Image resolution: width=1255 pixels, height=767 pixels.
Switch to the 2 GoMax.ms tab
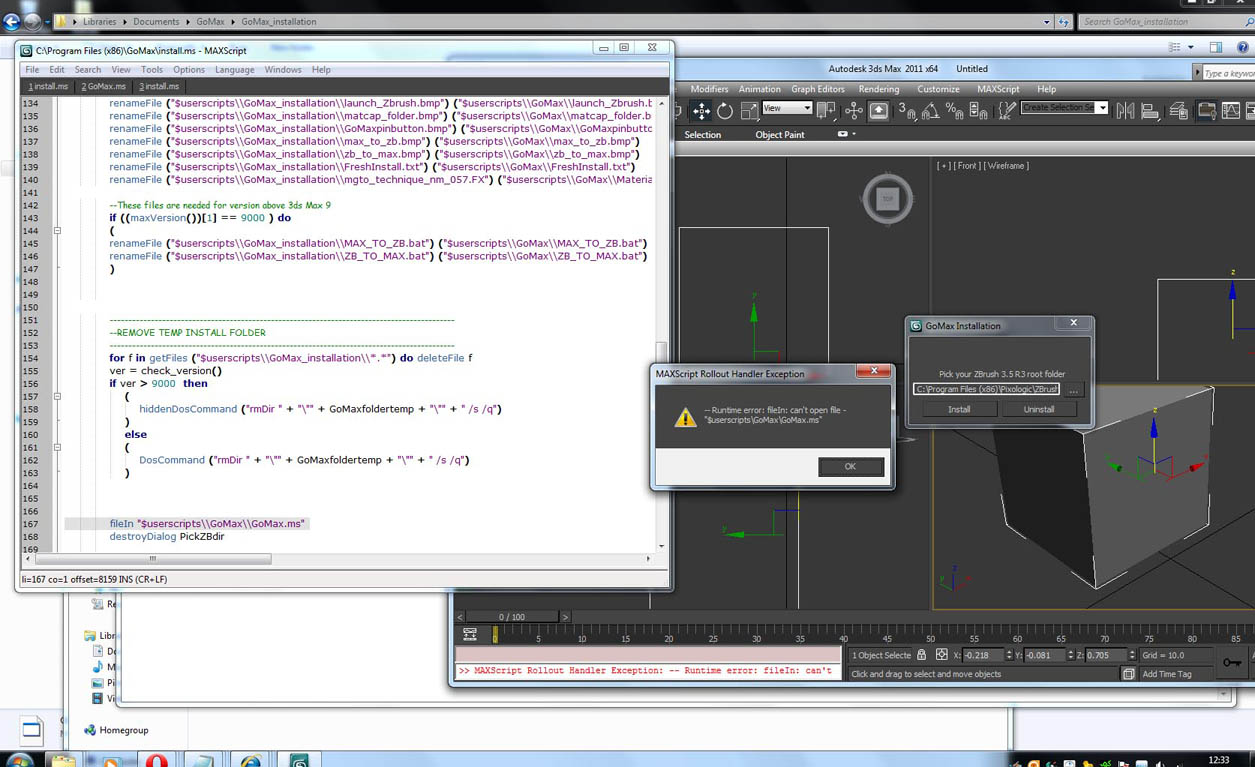coord(103,87)
